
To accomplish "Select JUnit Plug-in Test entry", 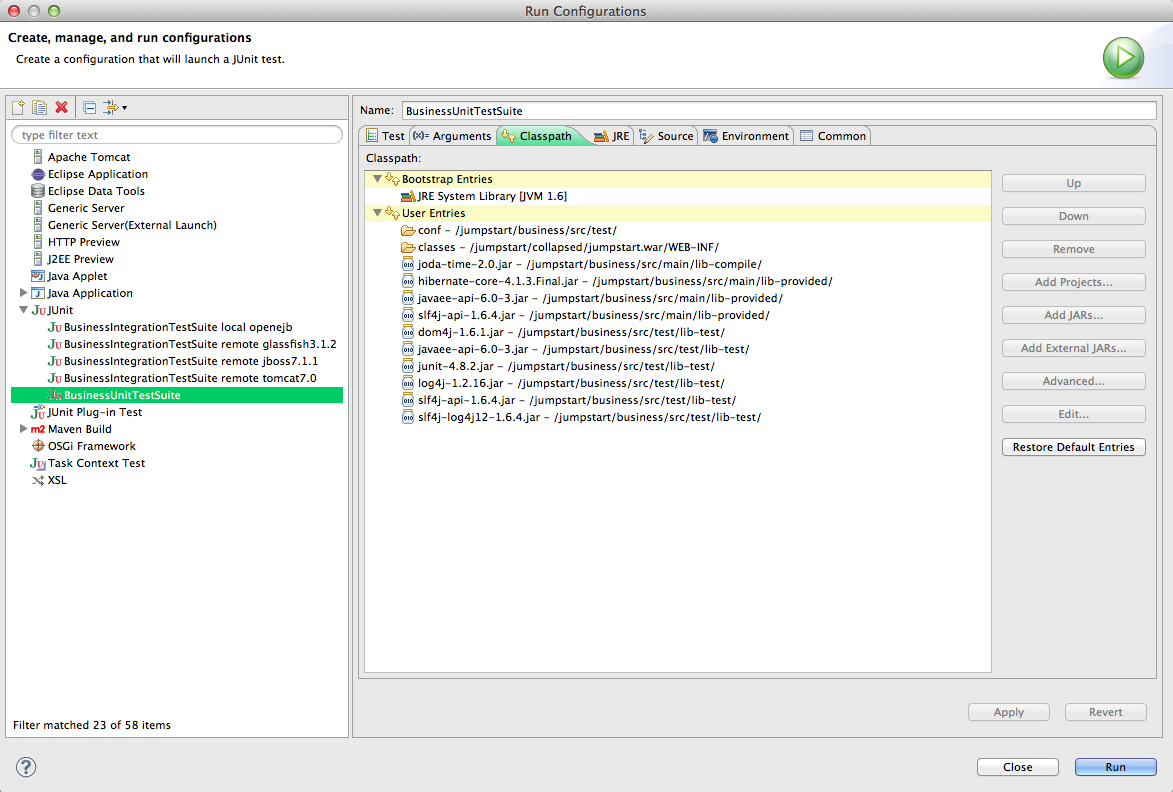I will 94,412.
